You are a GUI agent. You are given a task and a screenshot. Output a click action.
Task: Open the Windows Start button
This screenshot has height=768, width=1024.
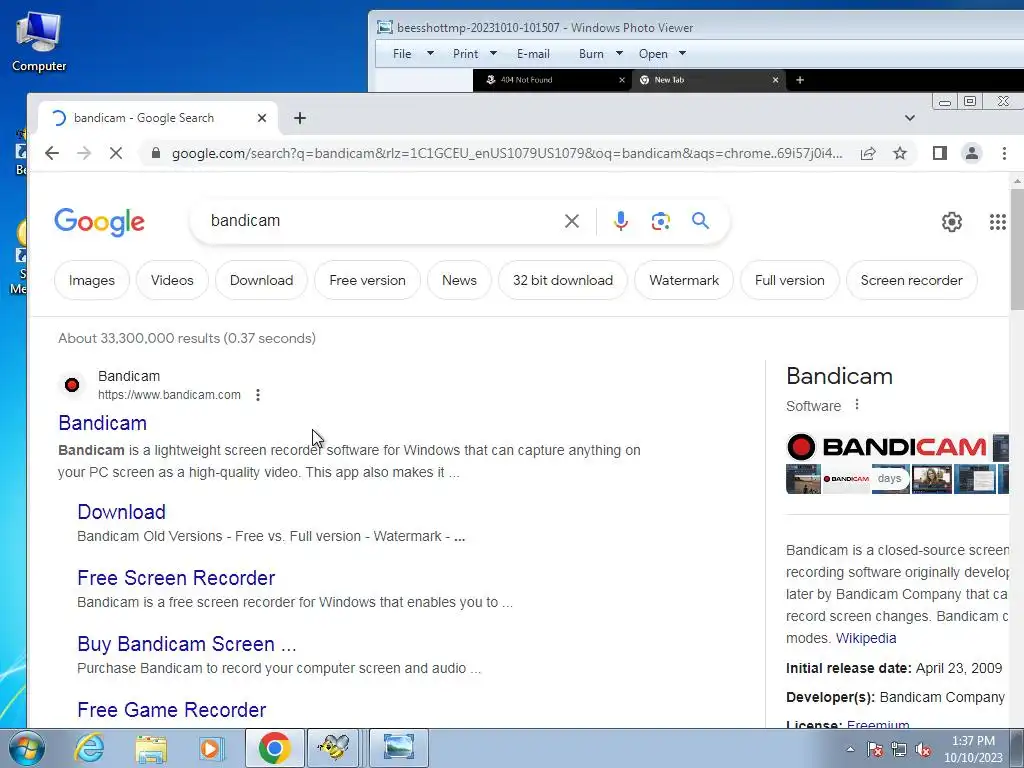(27, 748)
